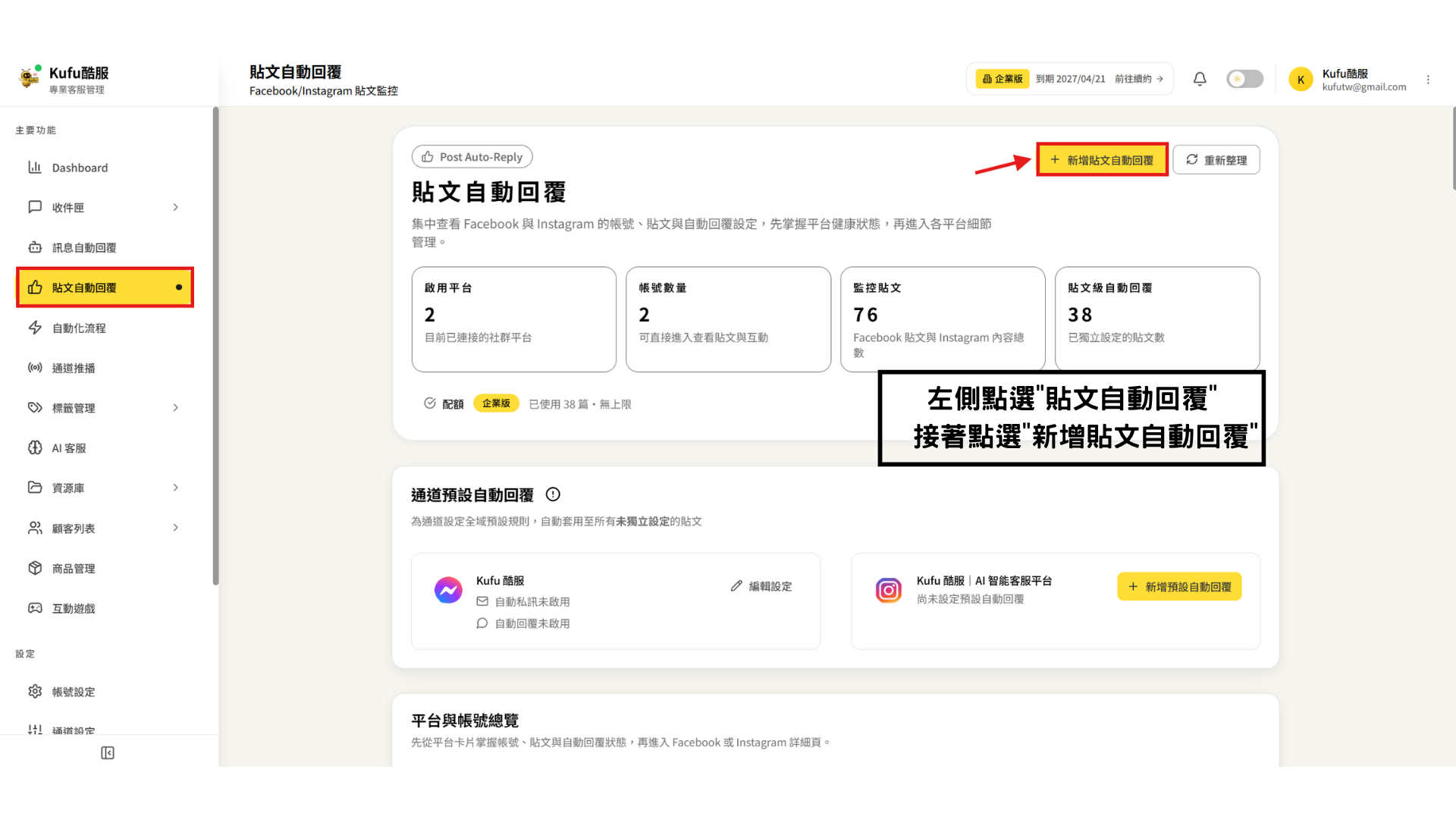Click the 重新整理 refresh button
The height and width of the screenshot is (819, 1456).
[1216, 160]
